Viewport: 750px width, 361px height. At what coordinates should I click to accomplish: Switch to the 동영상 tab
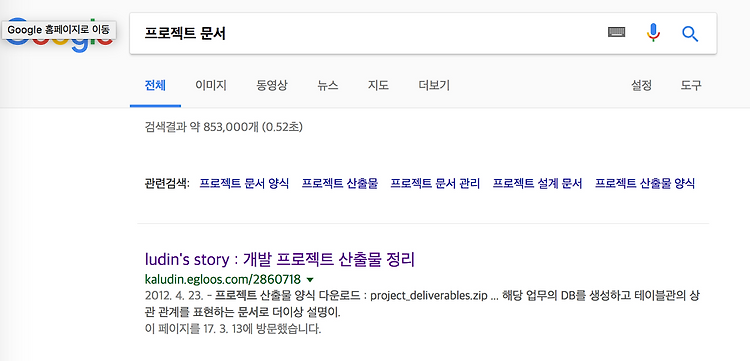tap(272, 86)
